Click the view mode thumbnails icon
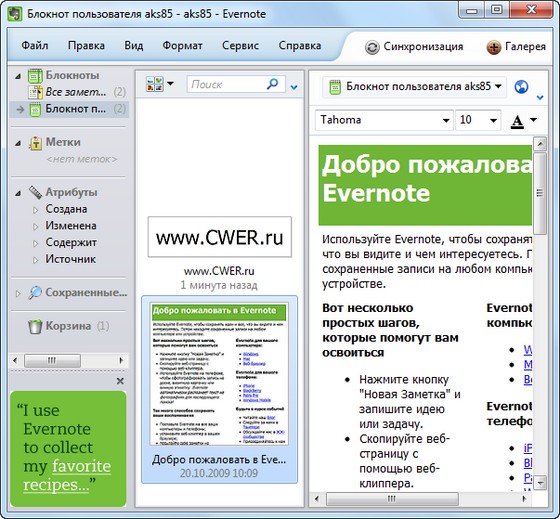Viewport: 560px width, 519px height. coord(155,84)
